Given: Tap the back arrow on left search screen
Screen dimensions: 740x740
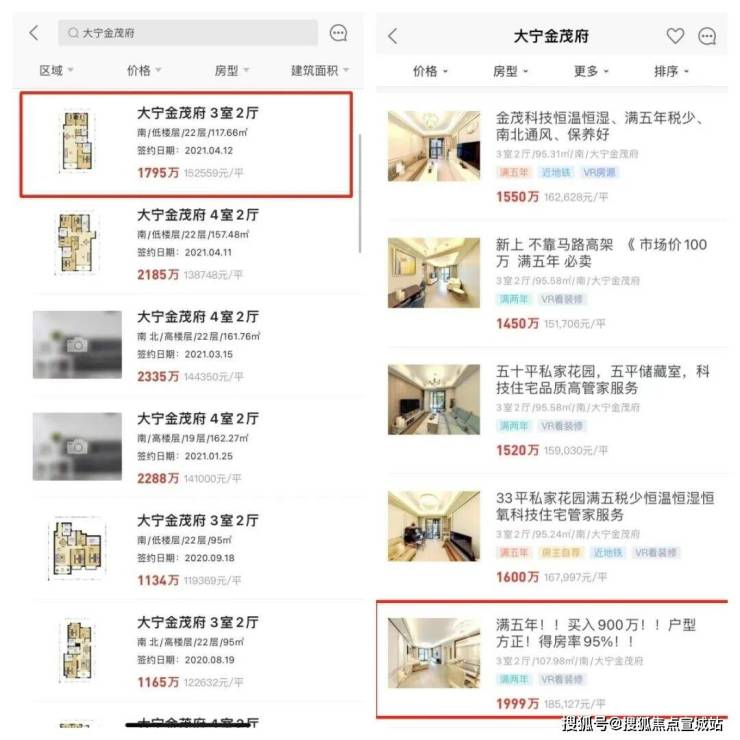Looking at the screenshot, I should click(x=34, y=33).
